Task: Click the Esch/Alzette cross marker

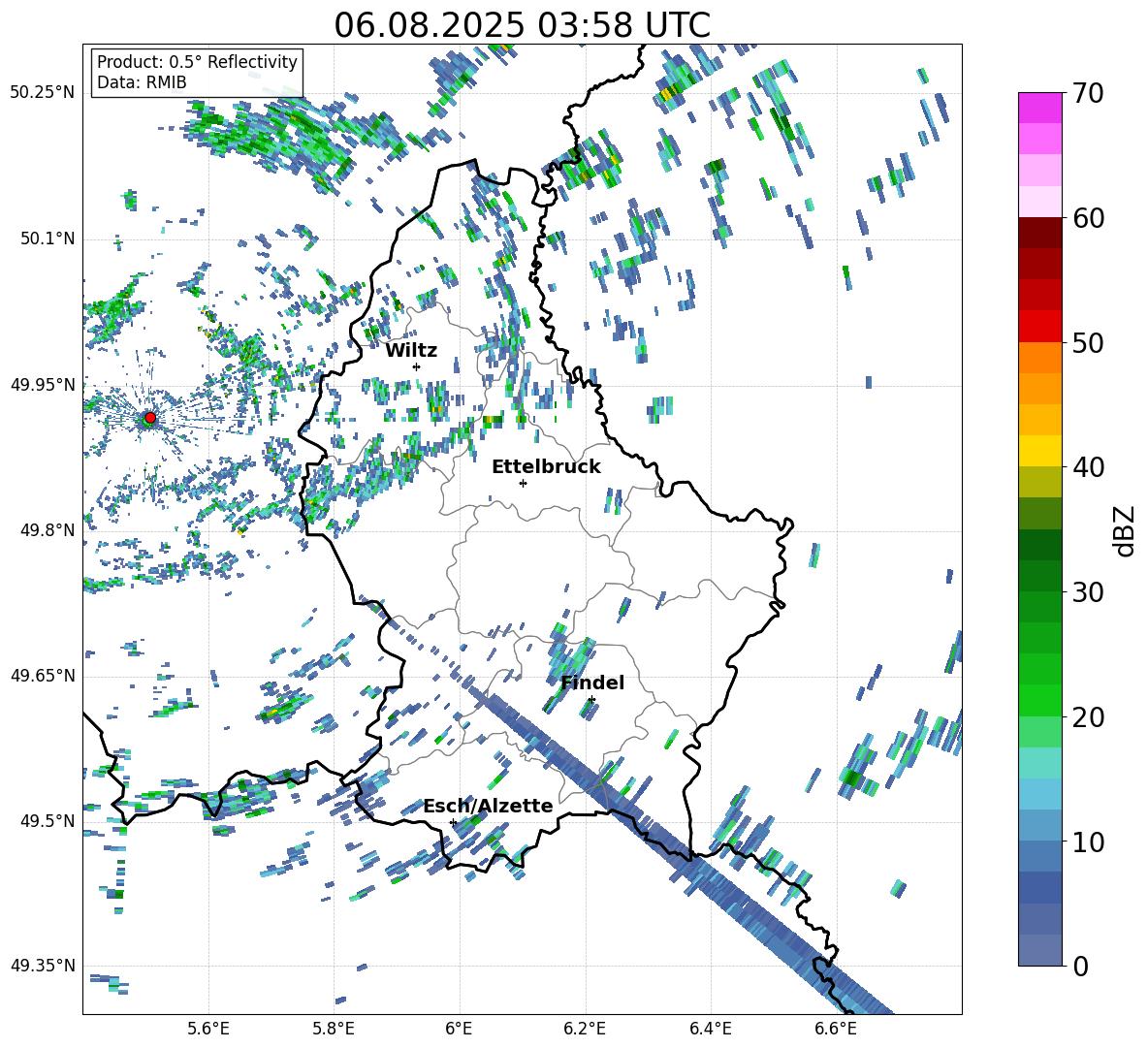Action: (453, 822)
